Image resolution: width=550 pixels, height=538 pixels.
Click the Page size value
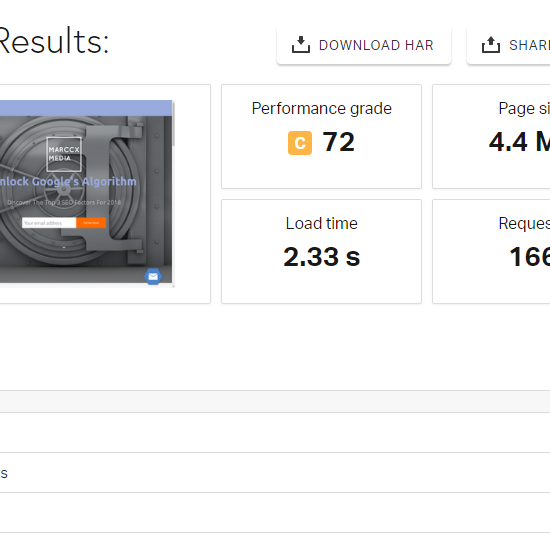pos(519,142)
